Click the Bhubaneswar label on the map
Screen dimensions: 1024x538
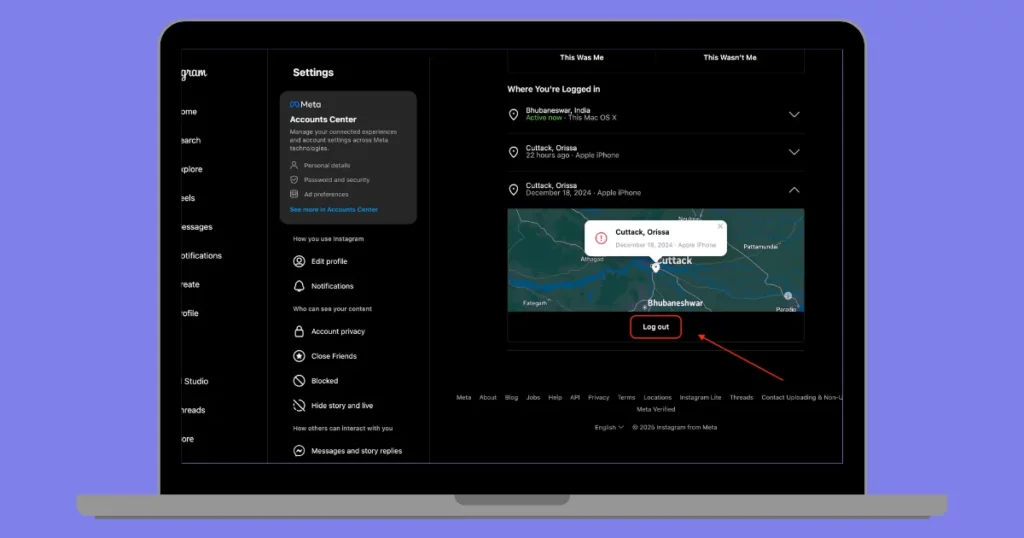[675, 303]
